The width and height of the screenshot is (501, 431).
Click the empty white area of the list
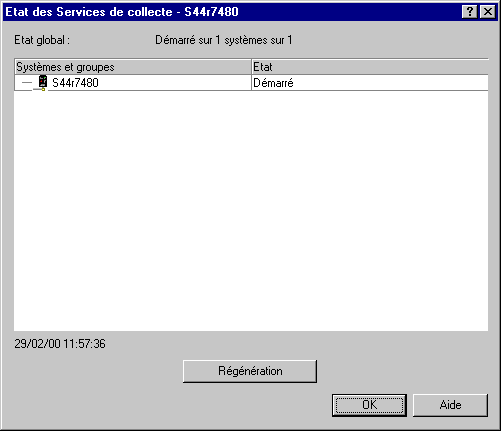point(251,211)
